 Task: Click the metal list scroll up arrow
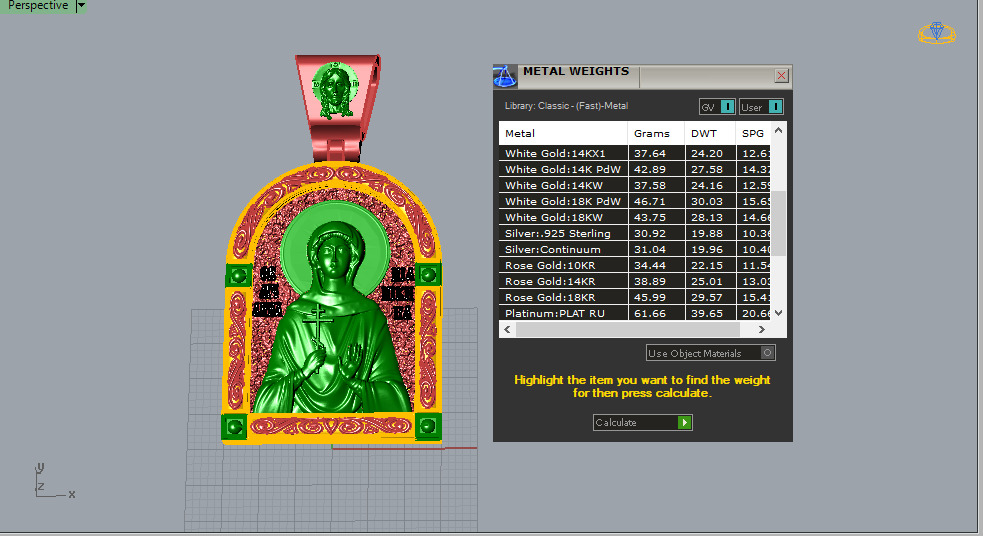[x=779, y=130]
